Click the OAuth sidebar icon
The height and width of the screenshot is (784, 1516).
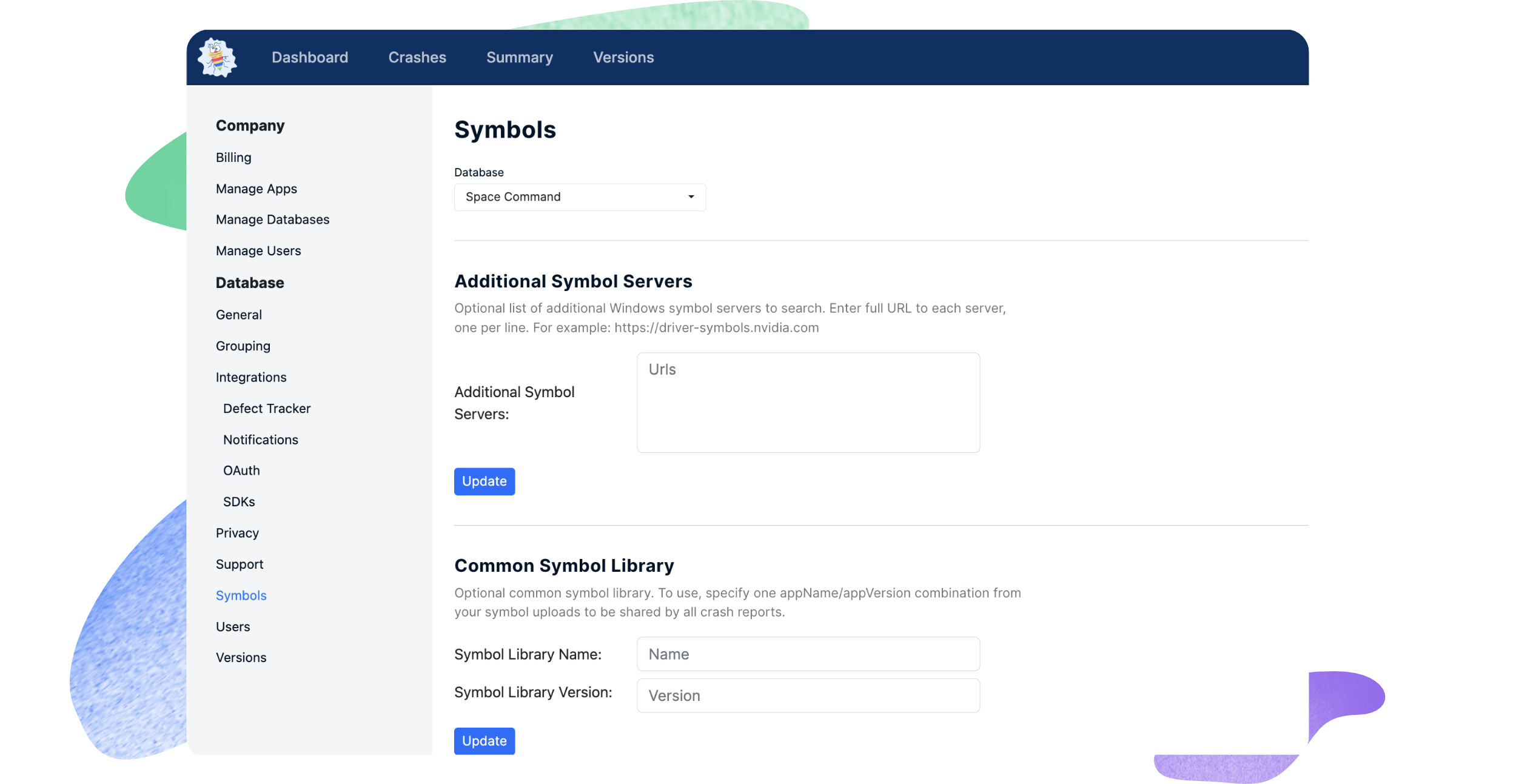(242, 470)
